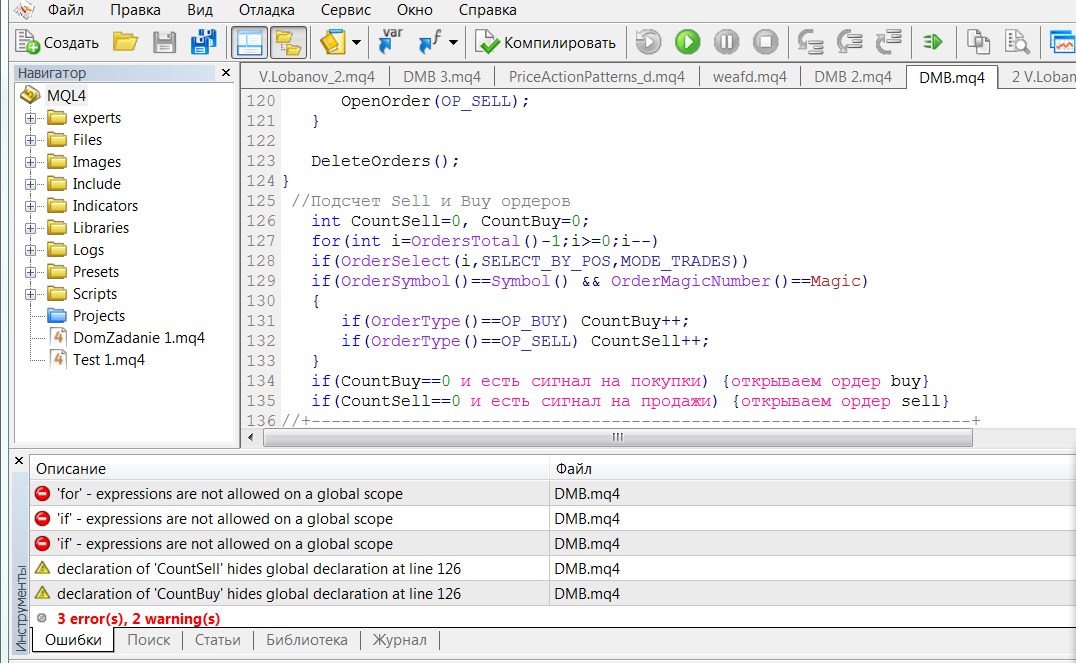
Task: Start debugging with the green play button
Action: tap(687, 43)
